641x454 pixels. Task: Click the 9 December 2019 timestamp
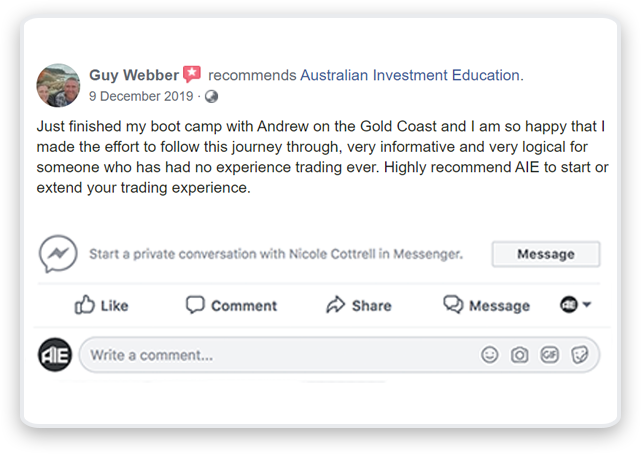141,96
